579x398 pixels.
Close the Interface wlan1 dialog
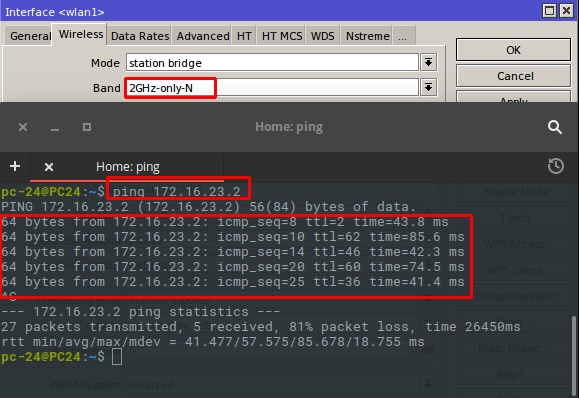566,10
